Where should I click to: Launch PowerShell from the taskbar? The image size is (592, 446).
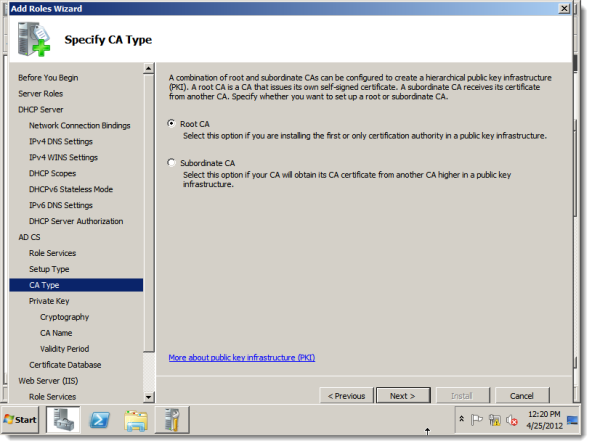(99, 420)
